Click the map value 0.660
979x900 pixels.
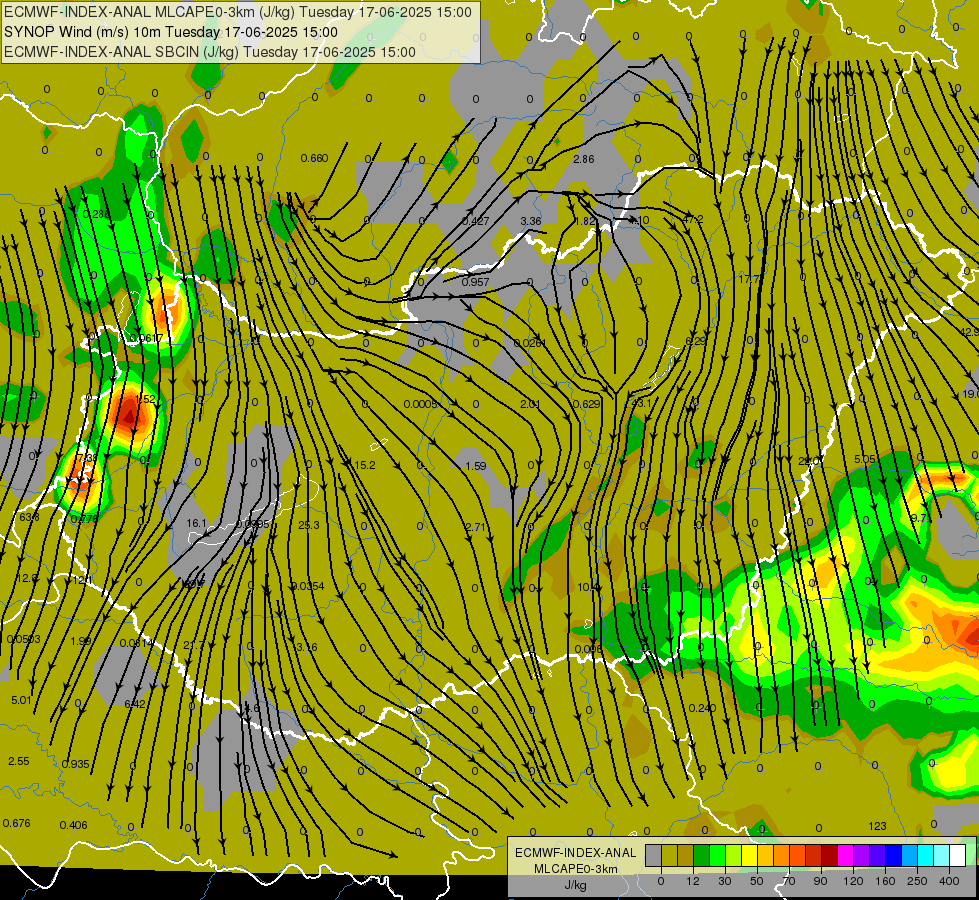314,158
